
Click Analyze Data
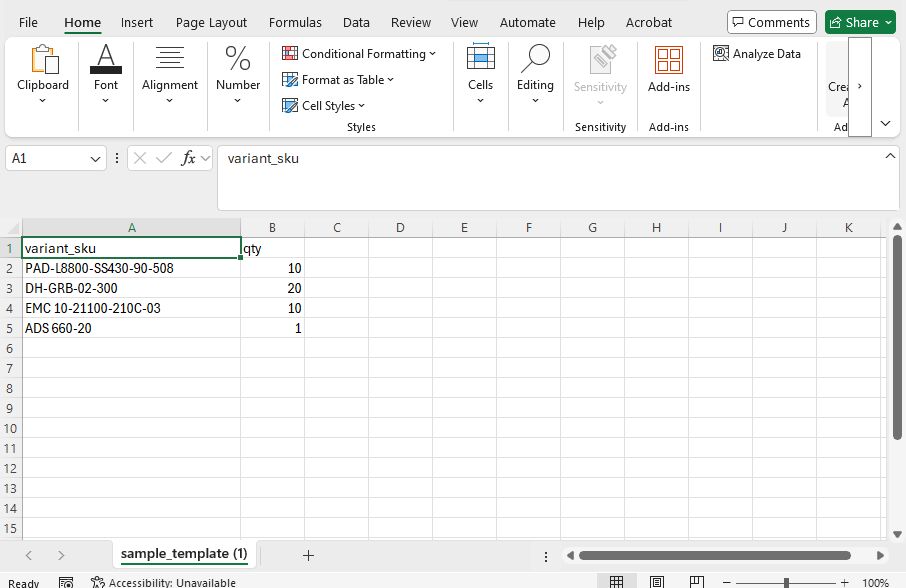[x=757, y=54]
